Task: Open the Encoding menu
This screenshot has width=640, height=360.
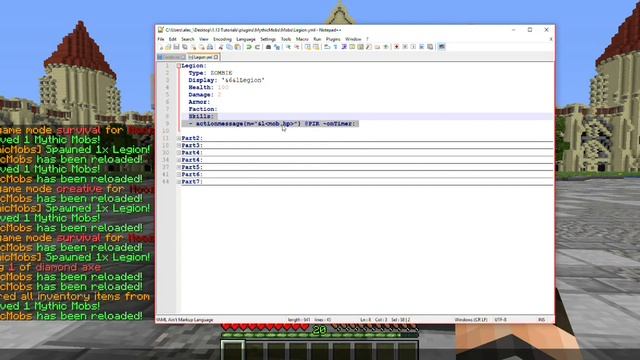Action: pos(222,39)
